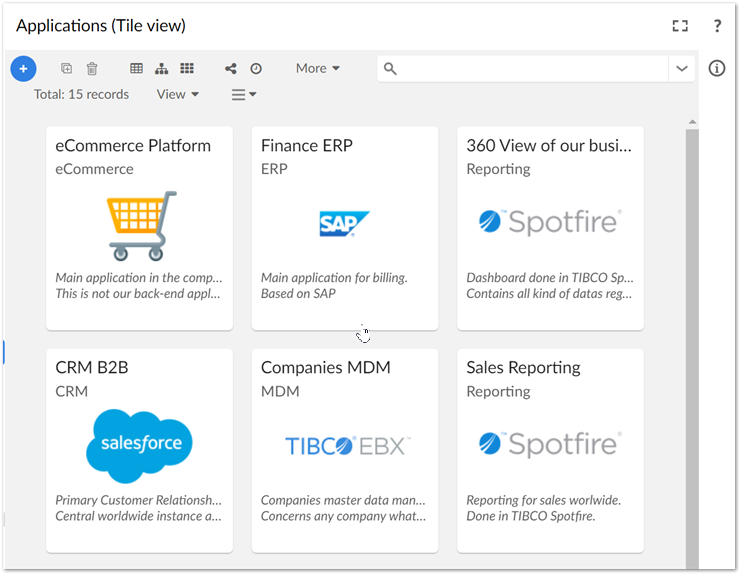Screen dimensions: 740x574
Task: Switch to hierarchy view icon
Action: (162, 69)
